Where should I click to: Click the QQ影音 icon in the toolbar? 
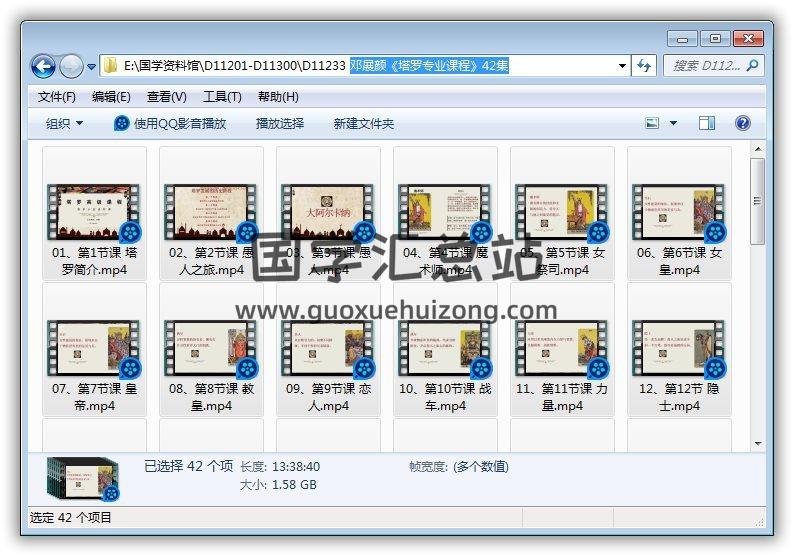(122, 123)
